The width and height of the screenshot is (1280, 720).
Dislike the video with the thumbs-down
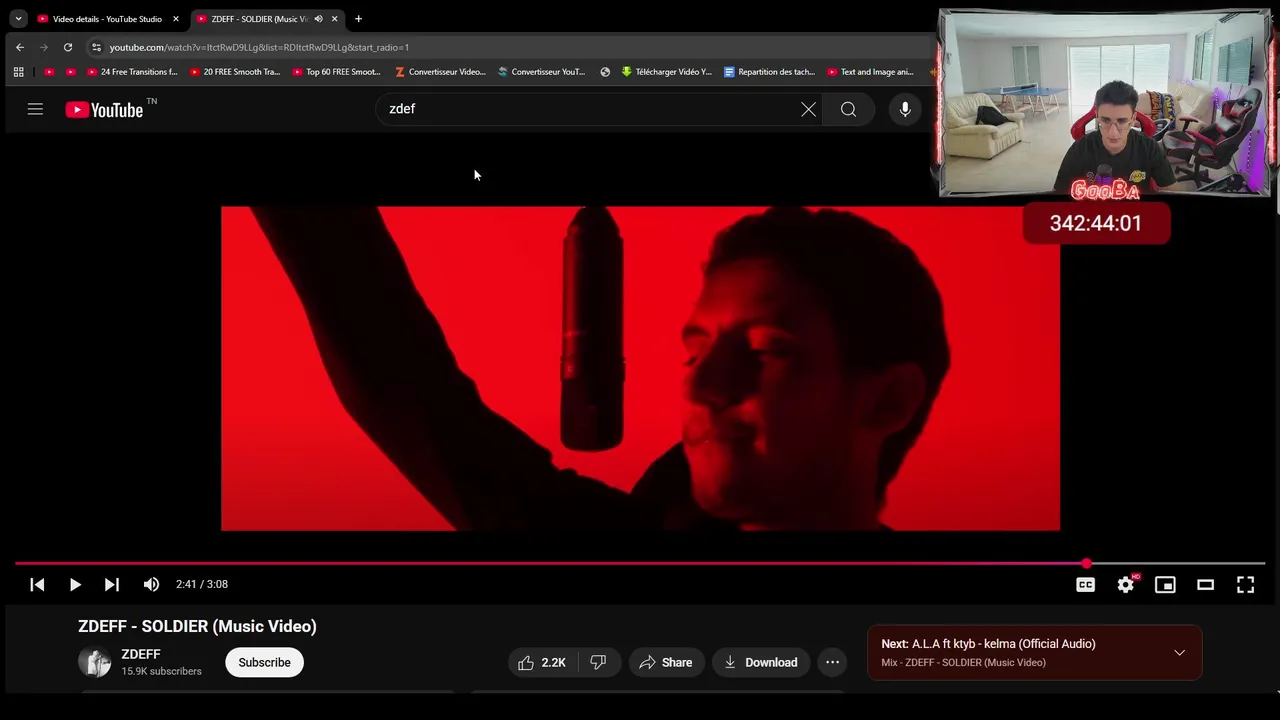(598, 662)
